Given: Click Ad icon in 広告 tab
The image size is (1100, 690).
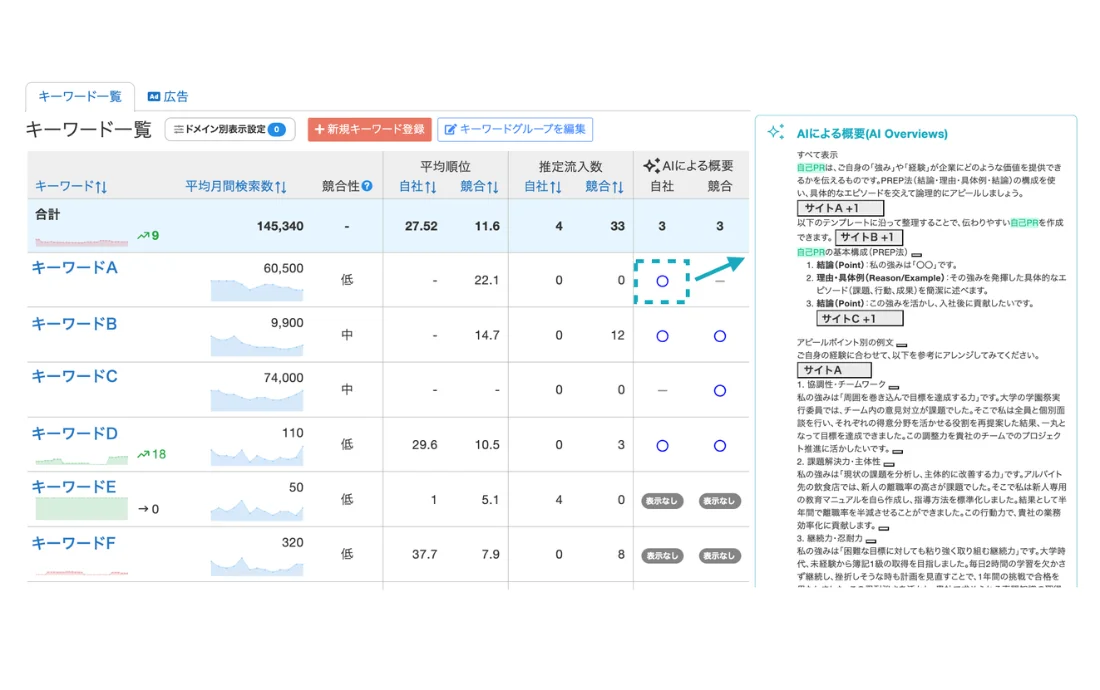Looking at the screenshot, I should coord(154,97).
